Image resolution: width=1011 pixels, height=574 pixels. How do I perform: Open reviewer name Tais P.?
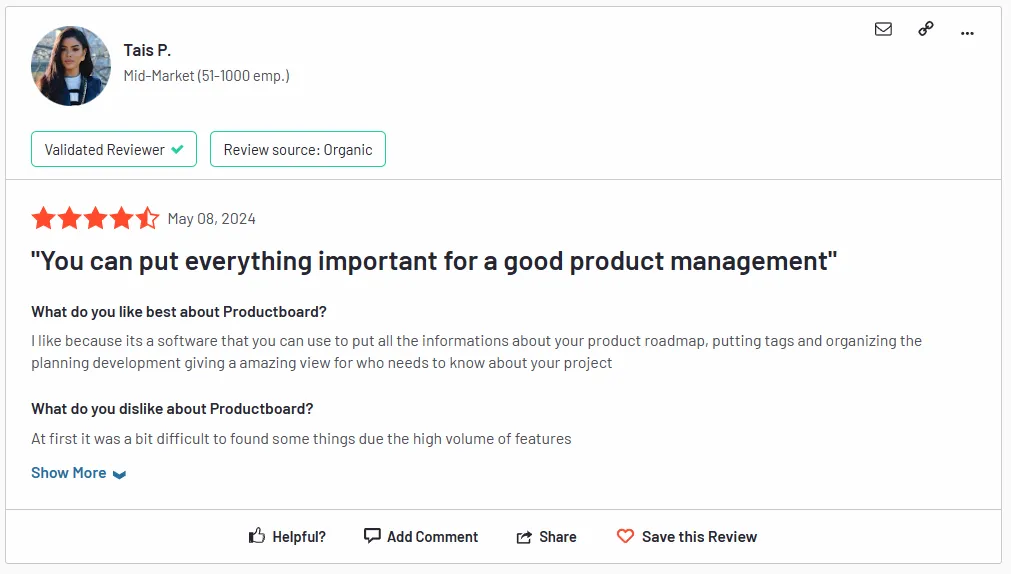147,50
